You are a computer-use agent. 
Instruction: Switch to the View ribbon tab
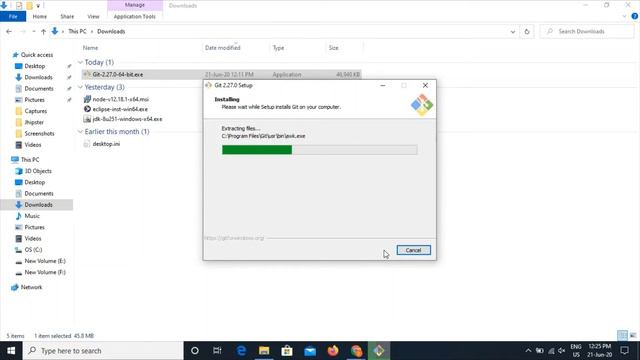click(93, 16)
